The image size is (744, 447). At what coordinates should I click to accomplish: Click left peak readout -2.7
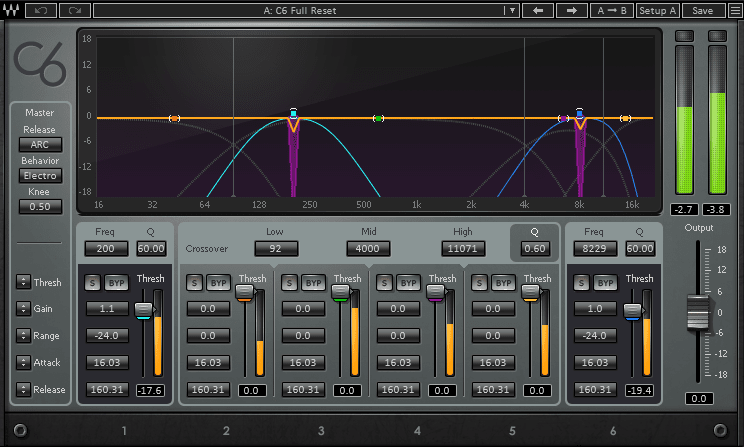coord(684,209)
